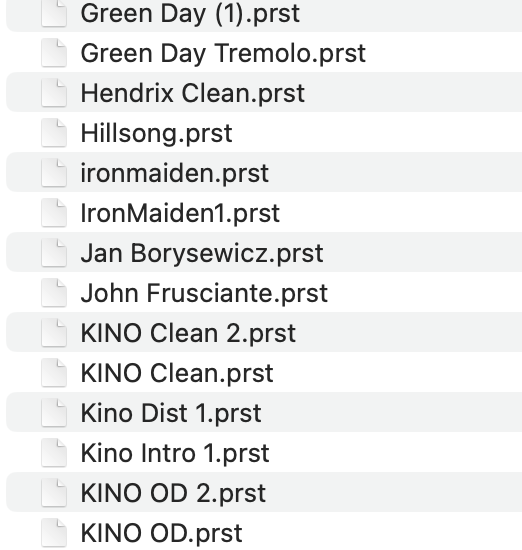
Task: Select the KINO Clean.prst file name
Action: 177,373
